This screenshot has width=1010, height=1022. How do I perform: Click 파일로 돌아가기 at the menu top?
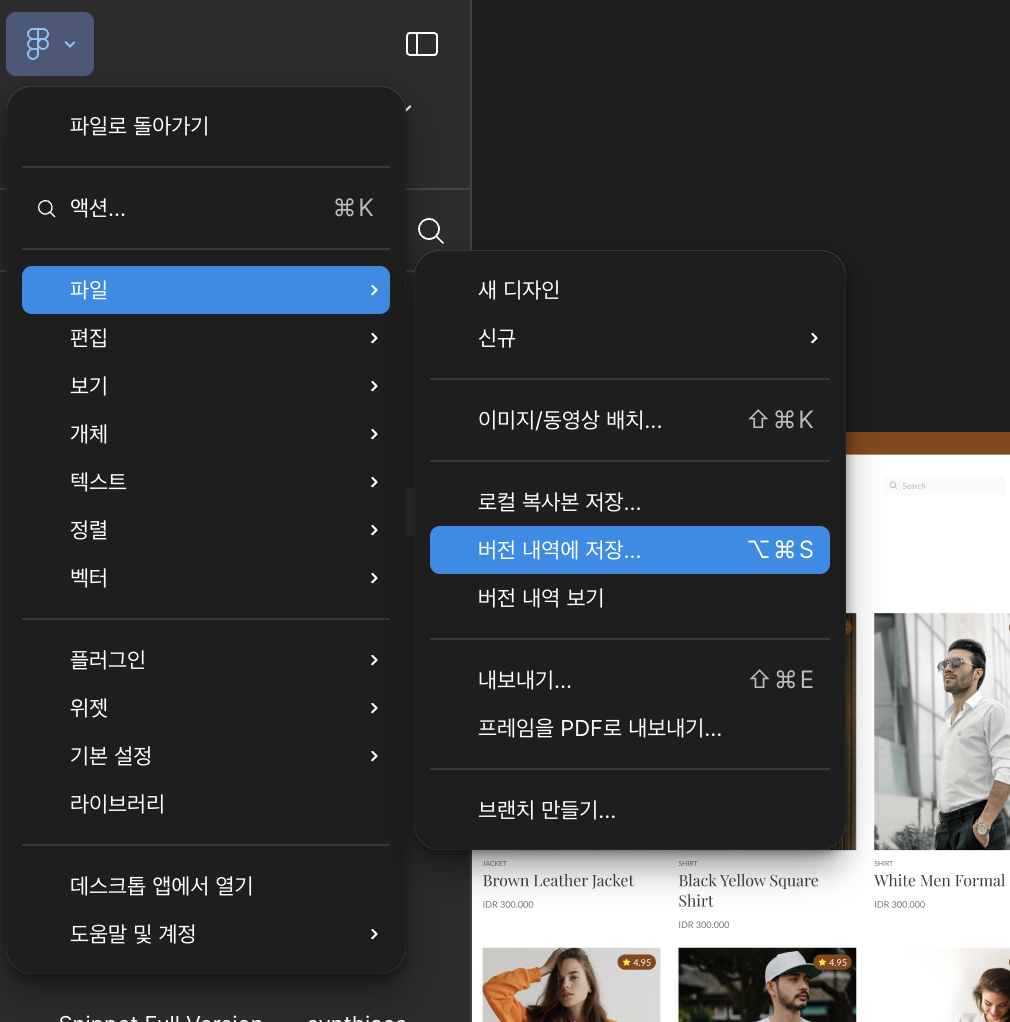[139, 127]
